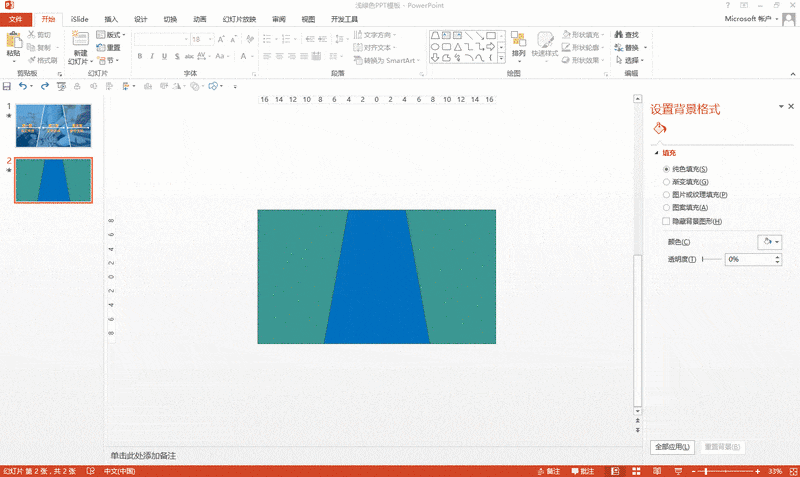Open the slide layout (版式) dropdown
Screen dimensions: 800x477
(x=109, y=34)
